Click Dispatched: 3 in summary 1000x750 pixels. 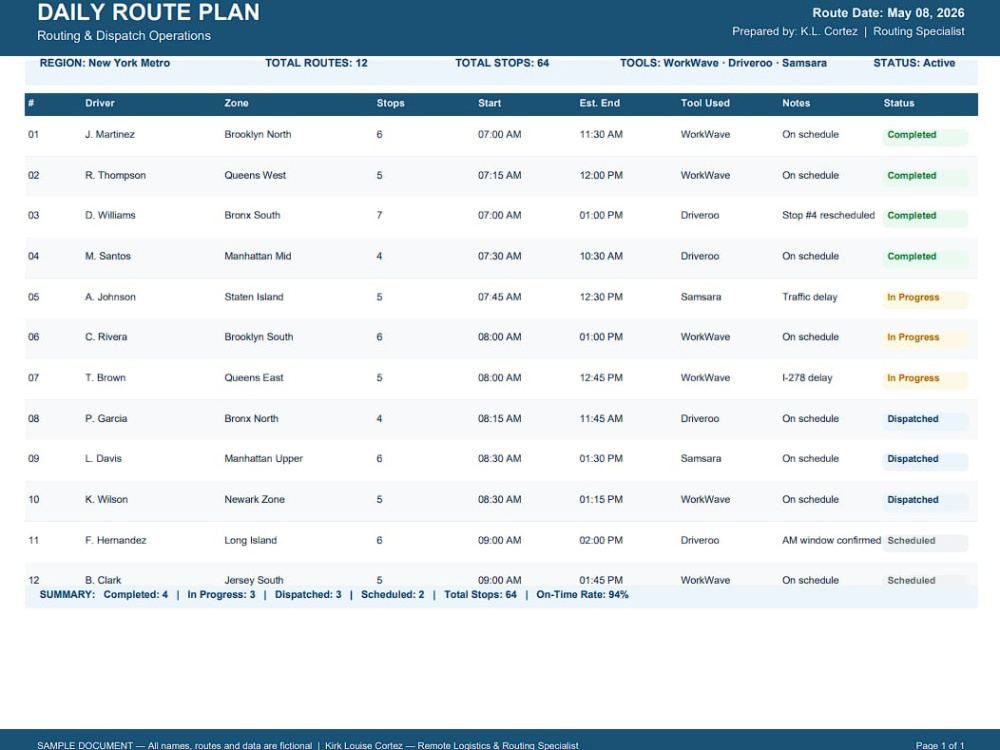[x=308, y=595]
